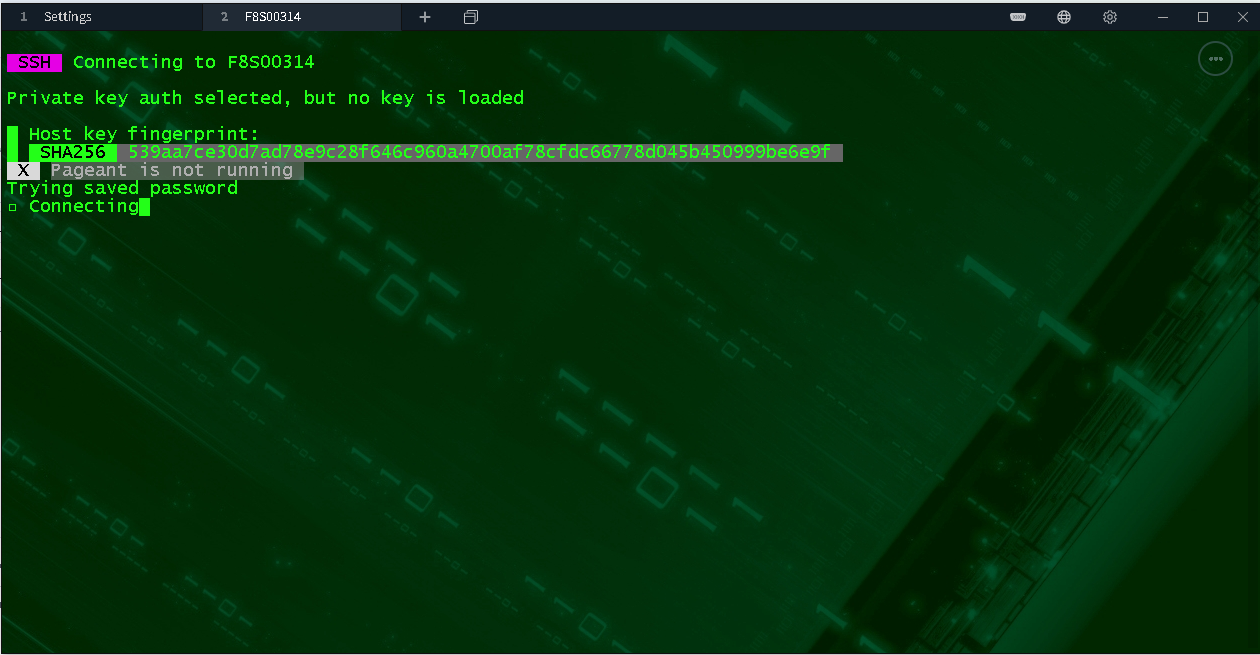1260x655 pixels.
Task: Open the tab overview windows icon
Action: tap(471, 17)
